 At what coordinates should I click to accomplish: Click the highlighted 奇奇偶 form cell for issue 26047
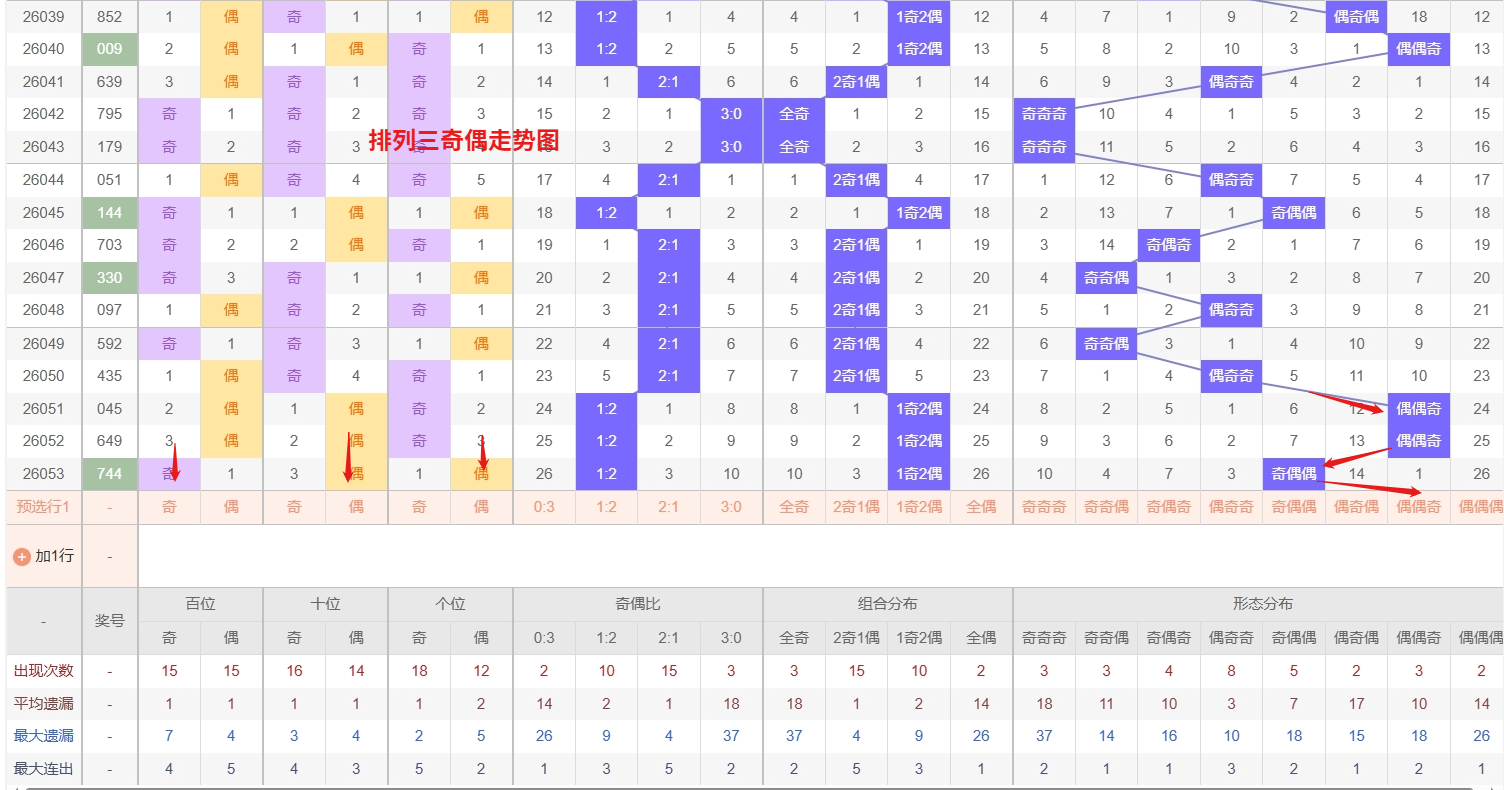pos(1106,277)
